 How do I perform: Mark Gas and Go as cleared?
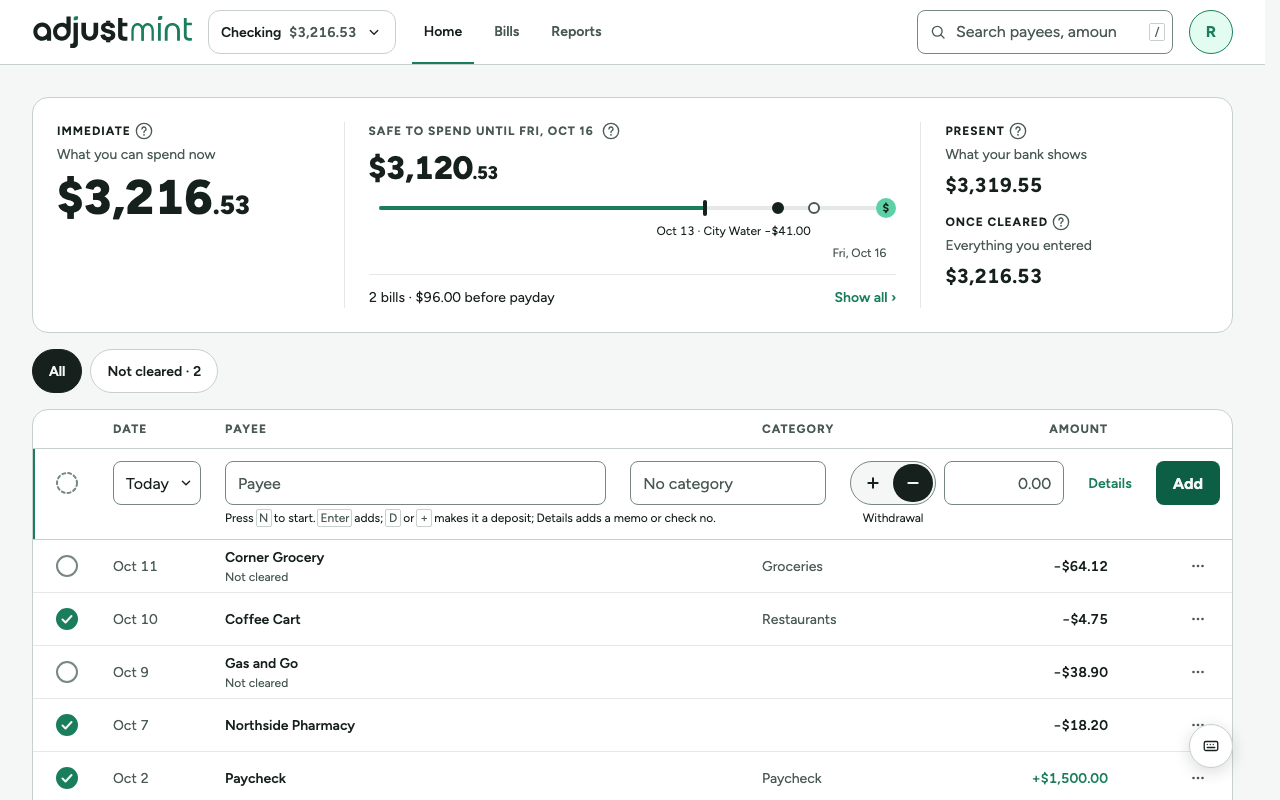(67, 672)
